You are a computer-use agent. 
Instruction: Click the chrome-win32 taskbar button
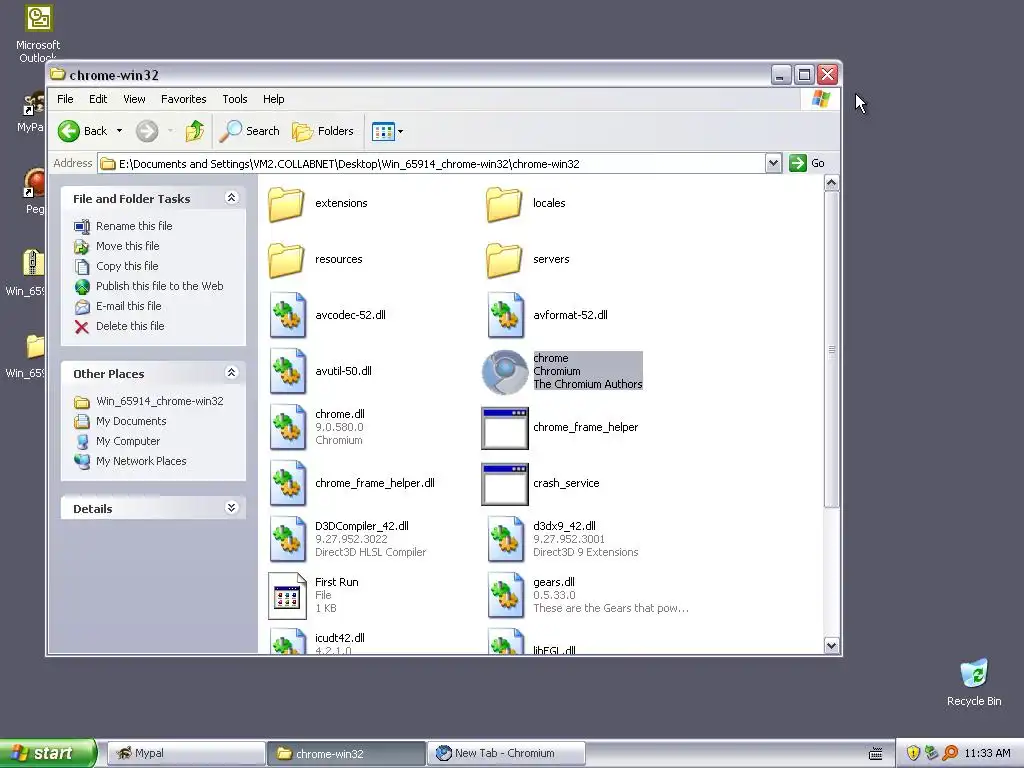(x=346, y=754)
